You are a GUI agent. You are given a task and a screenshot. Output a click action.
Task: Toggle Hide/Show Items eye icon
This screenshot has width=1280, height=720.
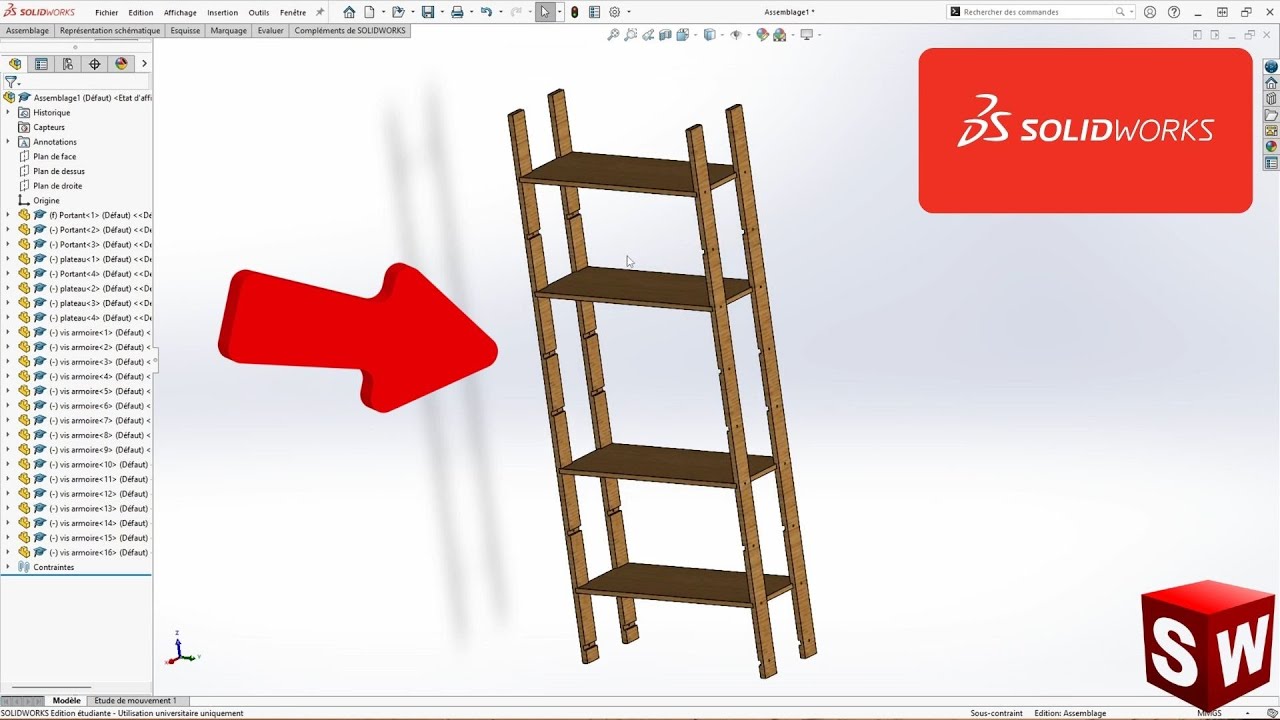(736, 34)
